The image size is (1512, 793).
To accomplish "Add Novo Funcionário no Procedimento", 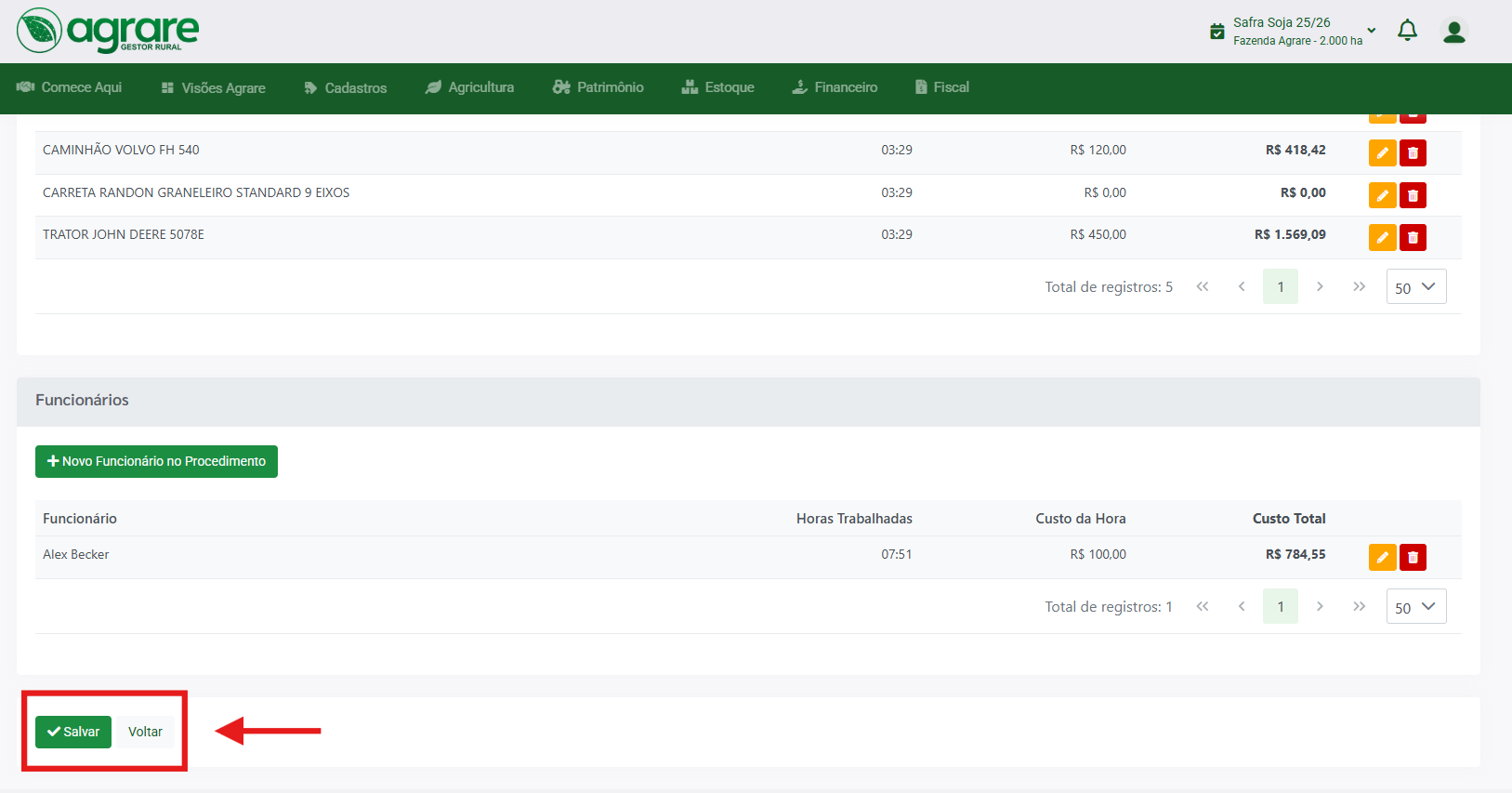I will (156, 461).
